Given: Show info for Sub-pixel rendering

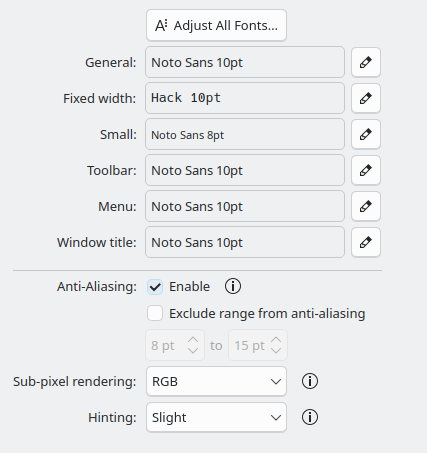Looking at the screenshot, I should 310,381.
